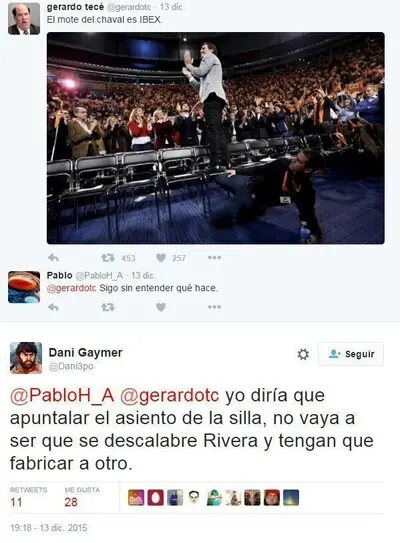Follow Dani Gaymer with Seguir button
The image size is (400, 543).
(x=351, y=354)
